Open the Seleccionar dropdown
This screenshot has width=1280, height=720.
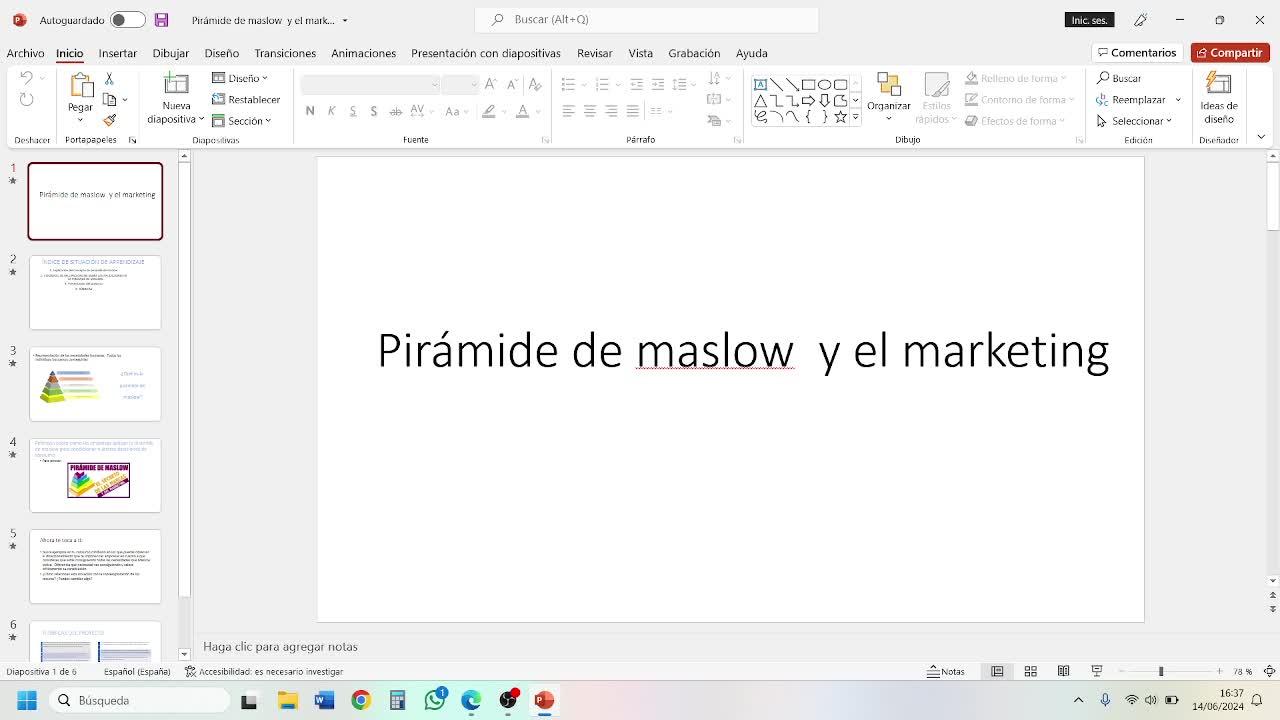point(1135,121)
